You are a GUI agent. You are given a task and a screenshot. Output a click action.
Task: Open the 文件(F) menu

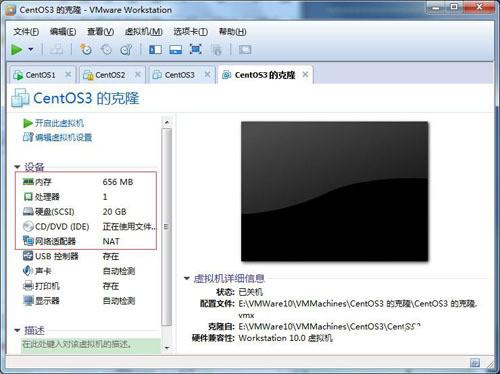(x=26, y=32)
